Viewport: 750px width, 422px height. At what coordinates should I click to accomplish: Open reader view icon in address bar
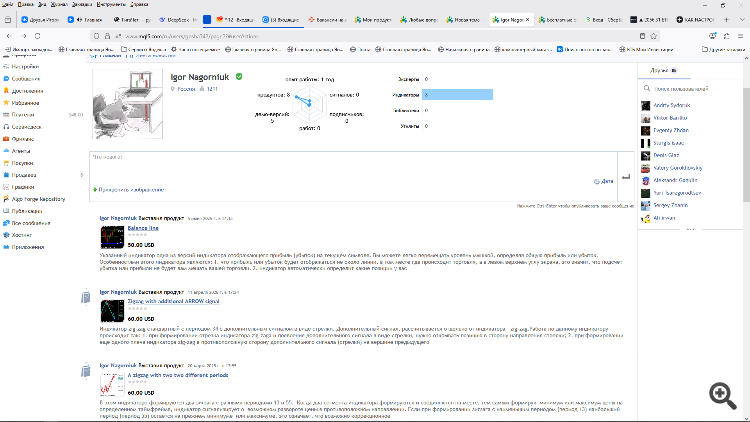point(642,36)
